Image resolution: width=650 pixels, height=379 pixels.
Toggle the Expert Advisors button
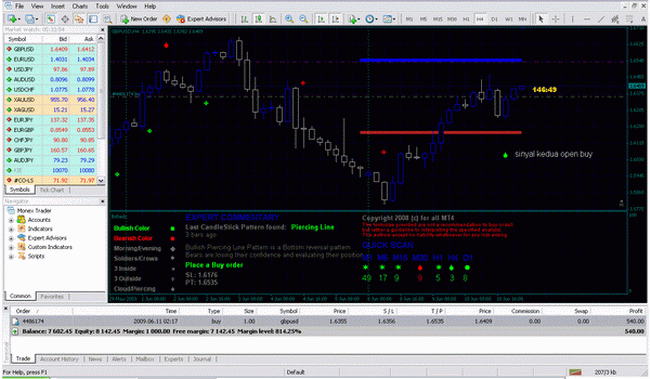pyautogui.click(x=201, y=19)
